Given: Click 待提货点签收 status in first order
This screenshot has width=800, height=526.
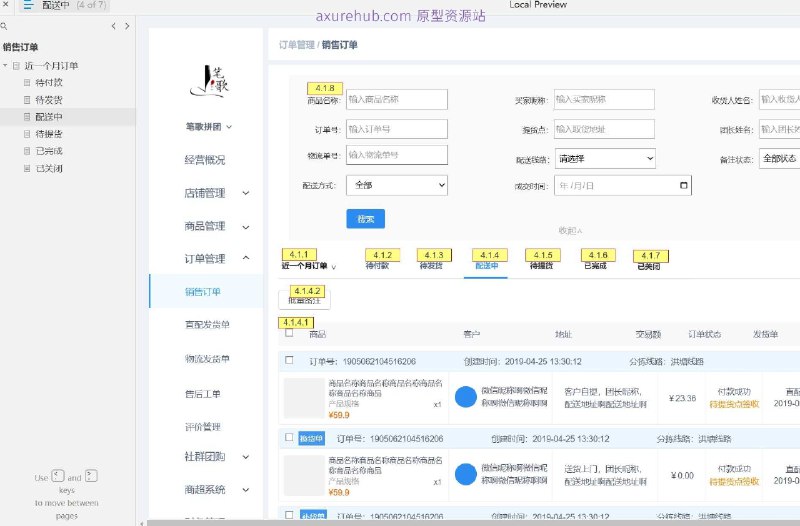Looking at the screenshot, I should [x=734, y=405].
